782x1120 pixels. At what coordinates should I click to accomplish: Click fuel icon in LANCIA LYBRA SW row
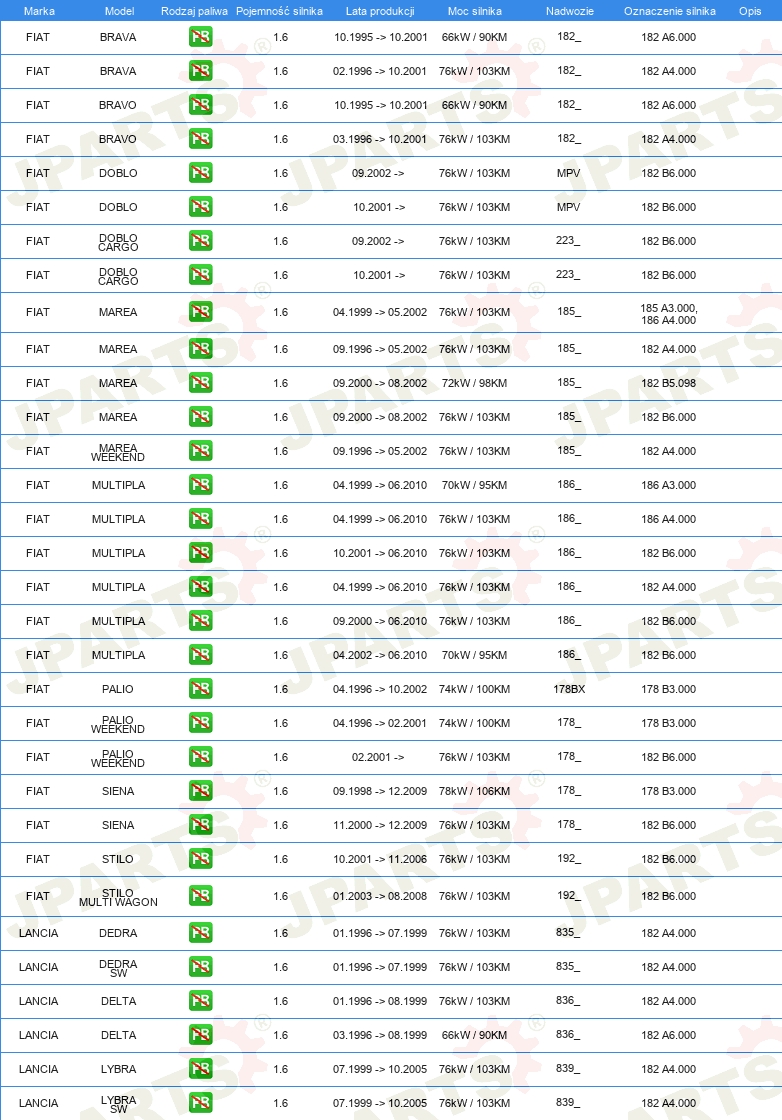(201, 1103)
